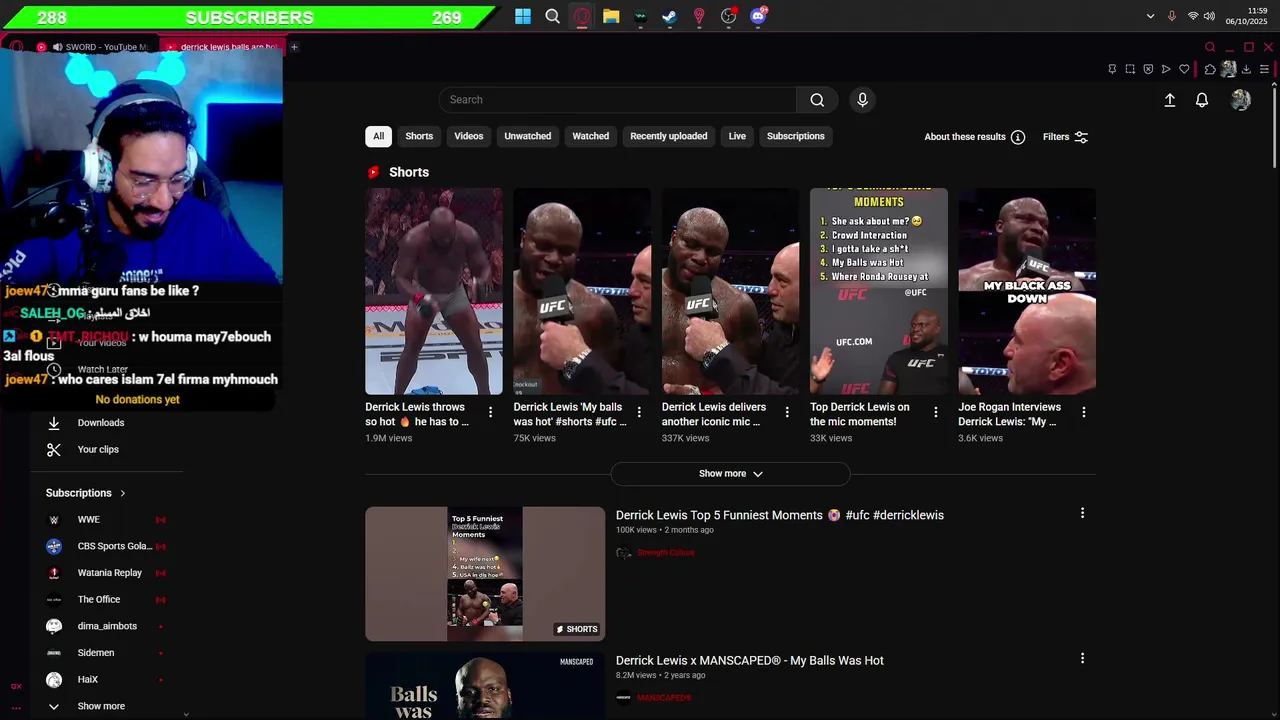1280x720 pixels.
Task: Select the Unwatched filter chip
Action: 527,136
